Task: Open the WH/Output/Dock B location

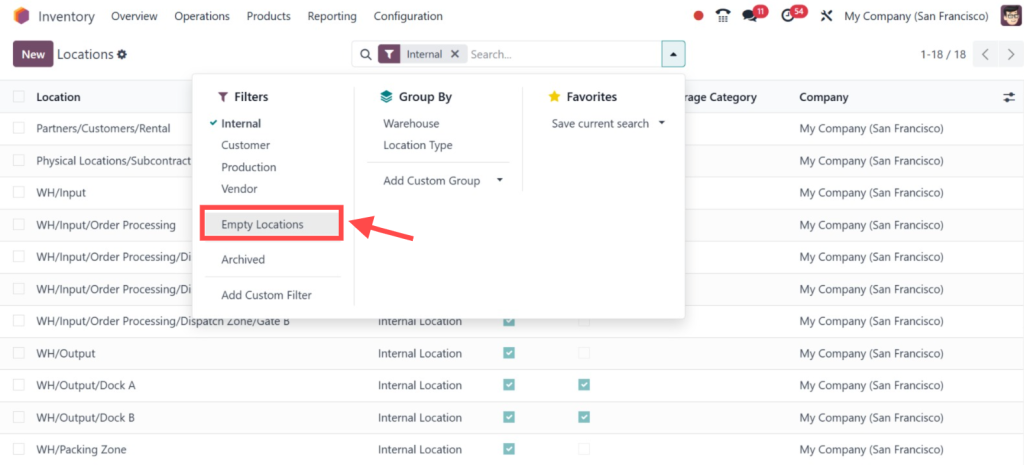Action: click(x=86, y=417)
